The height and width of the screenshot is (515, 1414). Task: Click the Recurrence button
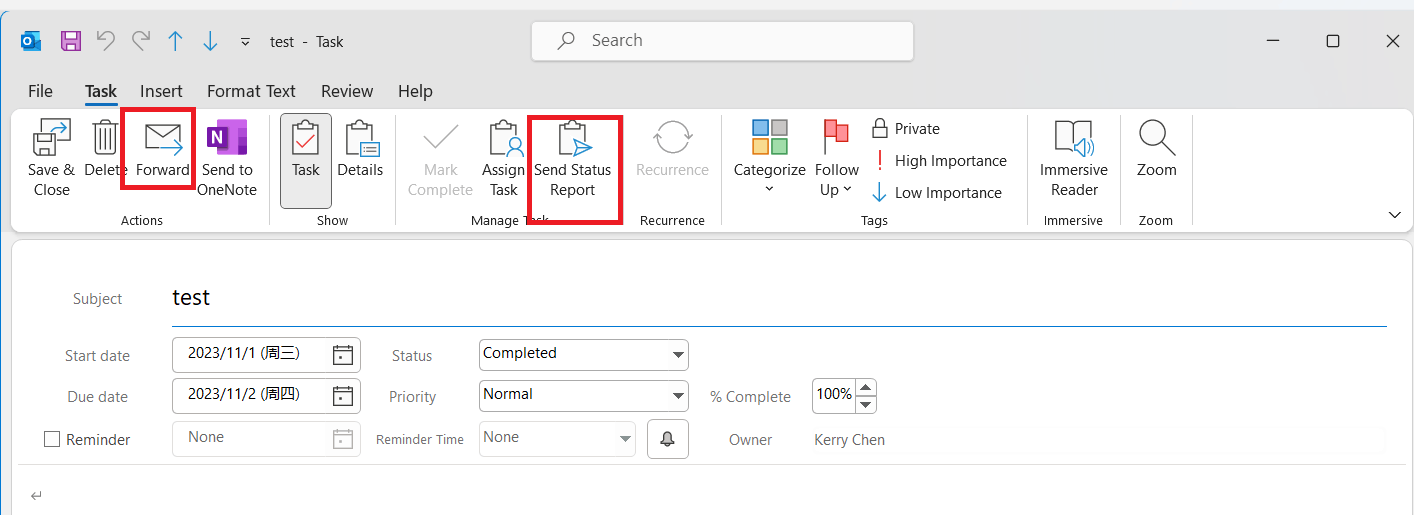point(673,150)
